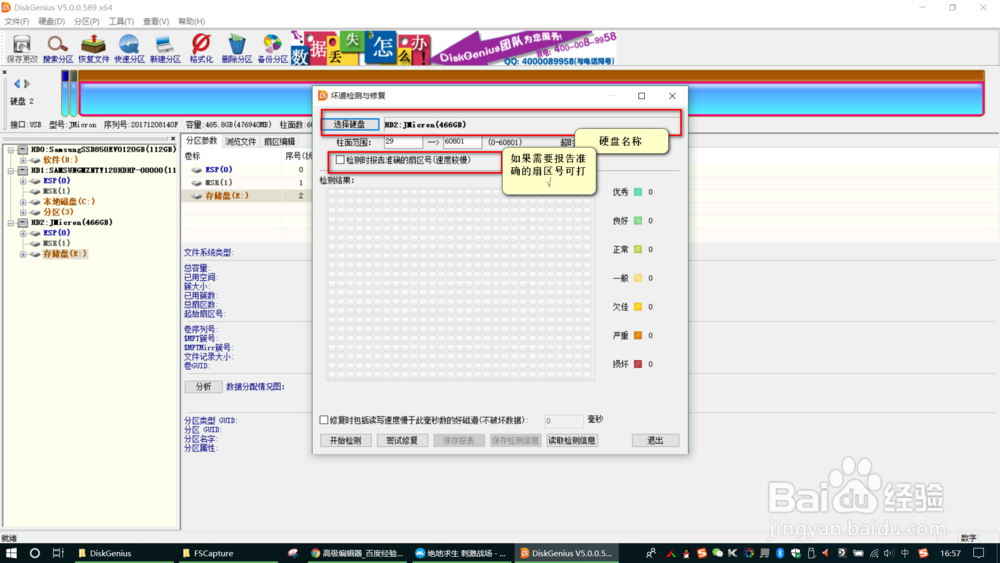The image size is (1000, 563).
Task: Open the Quick Partition (快速分区) tool
Action: tap(129, 48)
